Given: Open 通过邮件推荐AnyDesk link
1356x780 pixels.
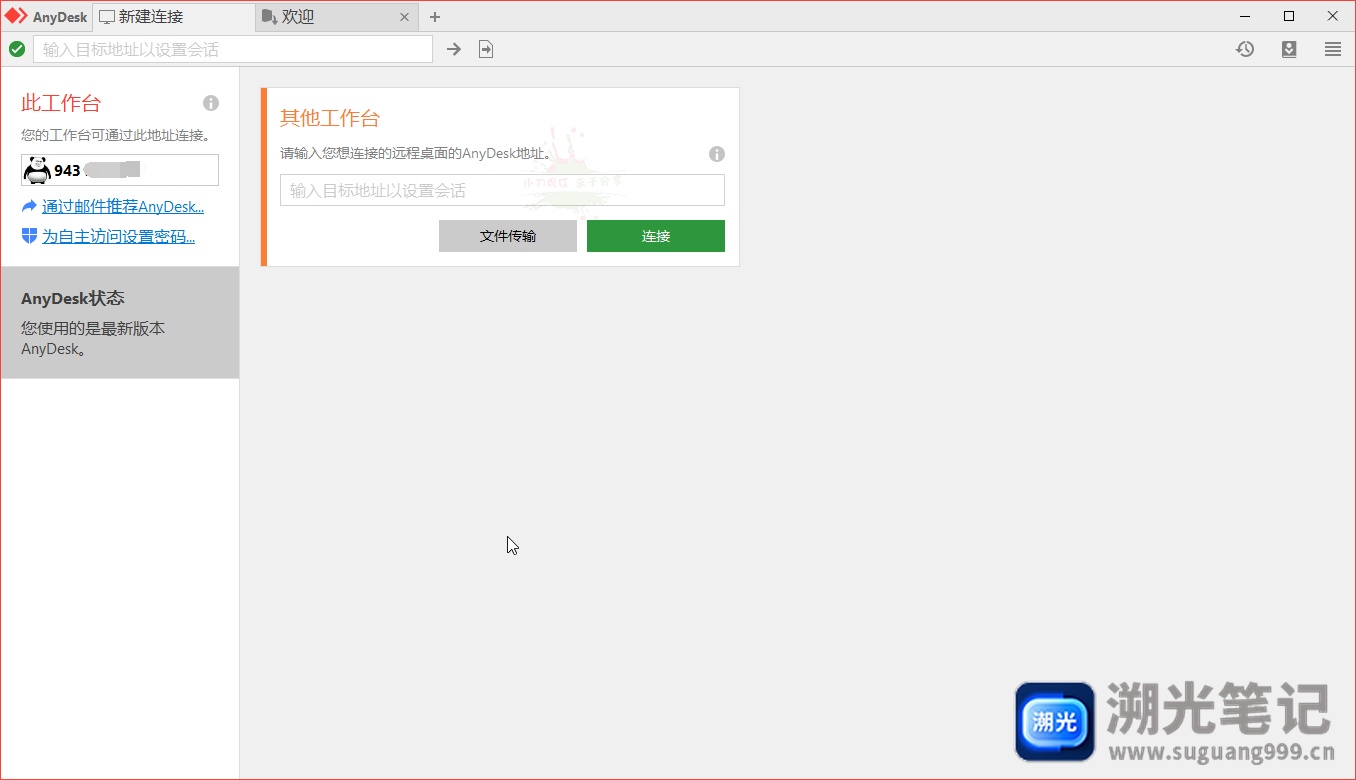Looking at the screenshot, I should click(x=123, y=207).
